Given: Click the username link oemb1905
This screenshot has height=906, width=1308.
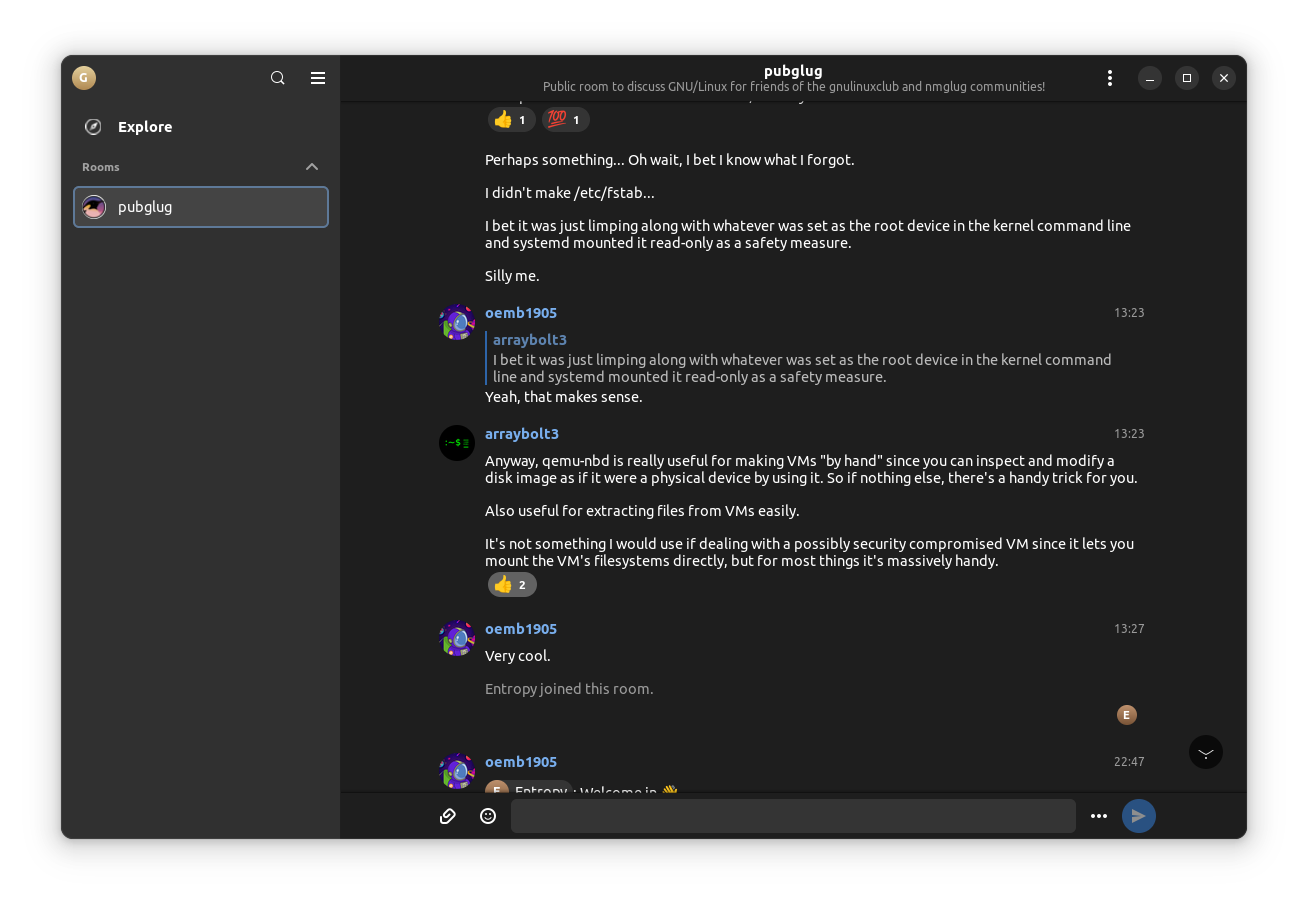Looking at the screenshot, I should point(520,312).
